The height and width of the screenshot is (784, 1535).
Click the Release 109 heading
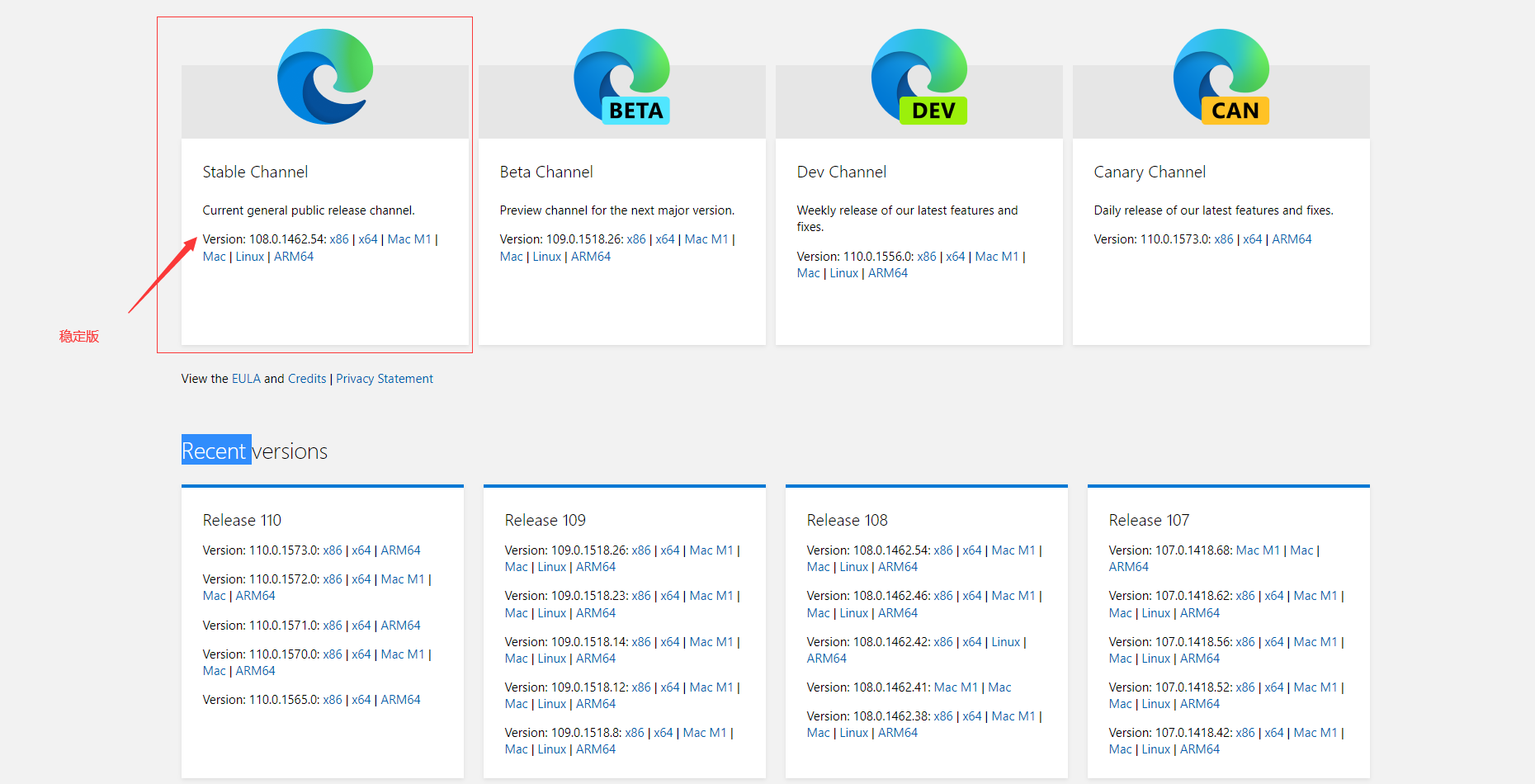point(545,520)
